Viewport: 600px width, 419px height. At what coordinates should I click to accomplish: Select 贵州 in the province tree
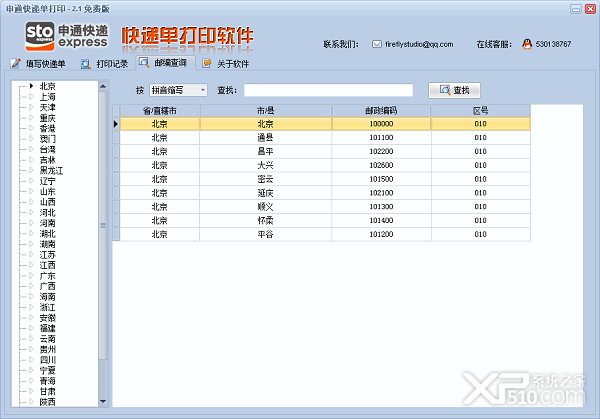[47, 349]
